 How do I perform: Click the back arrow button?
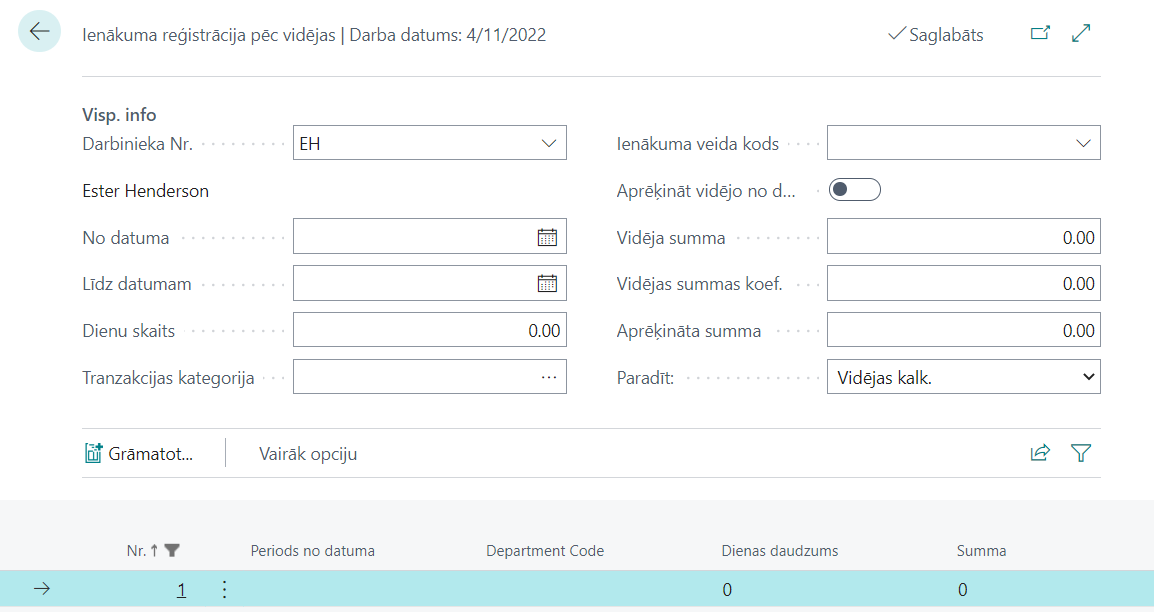[x=39, y=32]
